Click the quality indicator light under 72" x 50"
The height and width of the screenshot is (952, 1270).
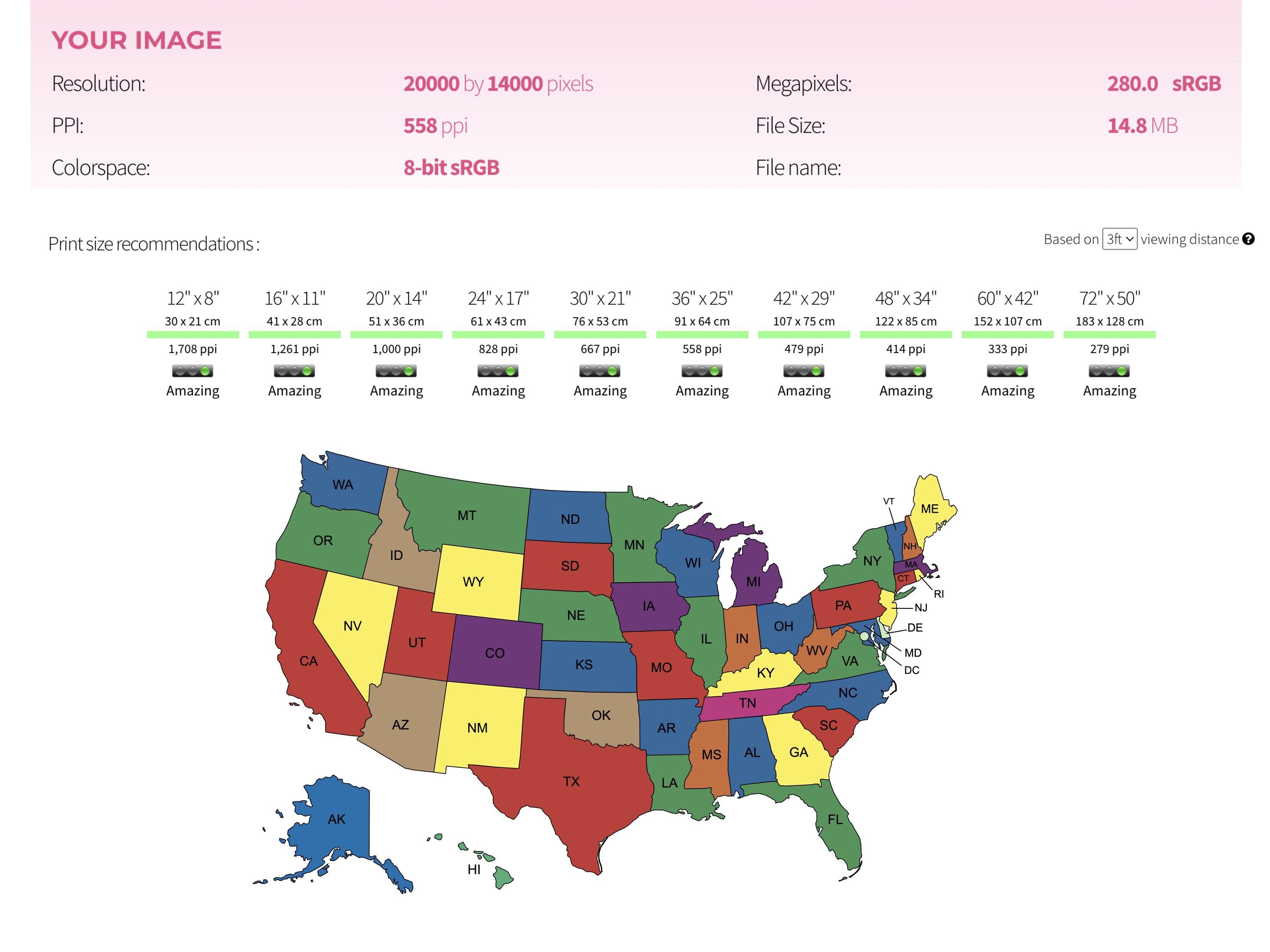[x=1109, y=371]
